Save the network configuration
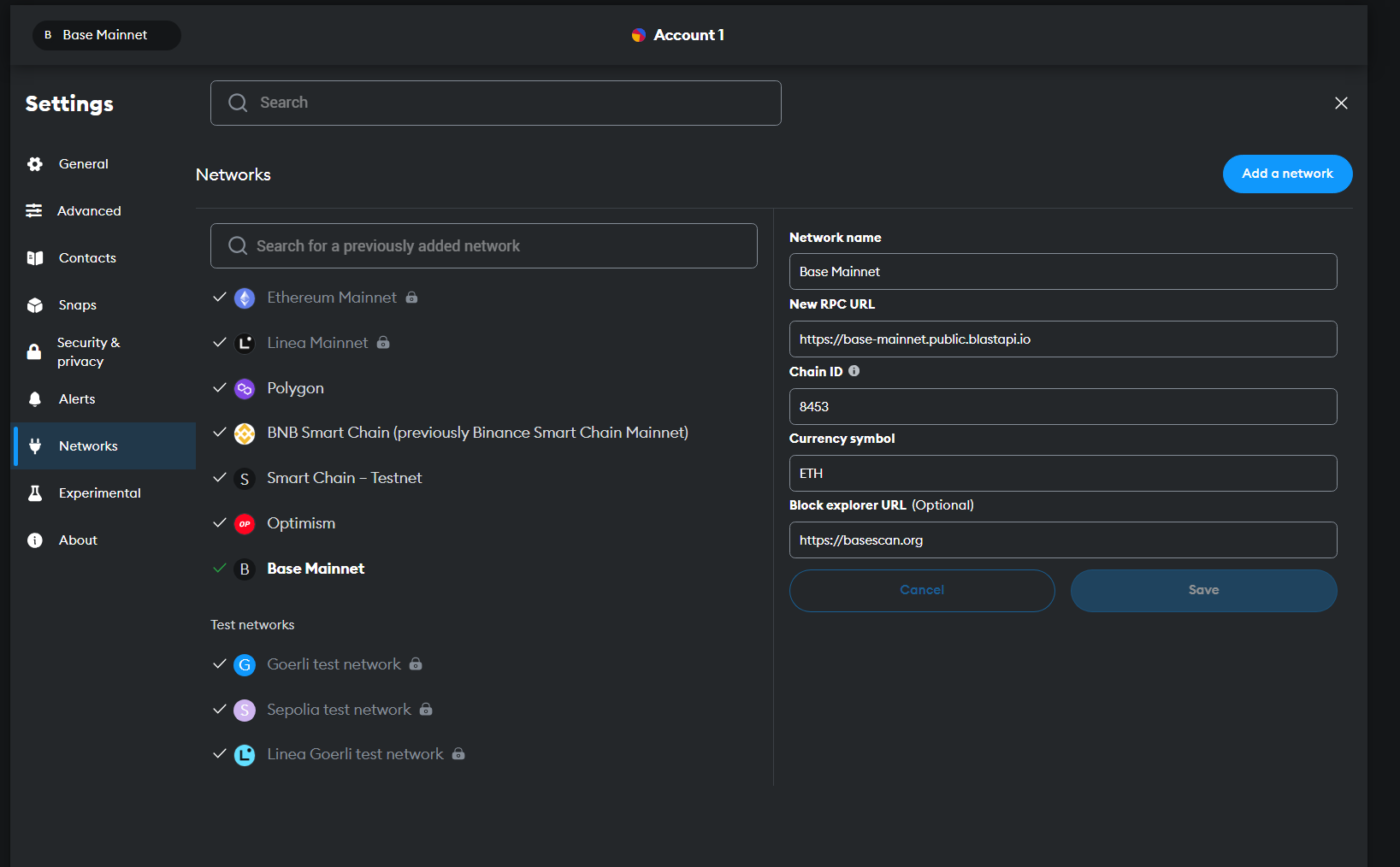Image resolution: width=1400 pixels, height=867 pixels. [1202, 590]
